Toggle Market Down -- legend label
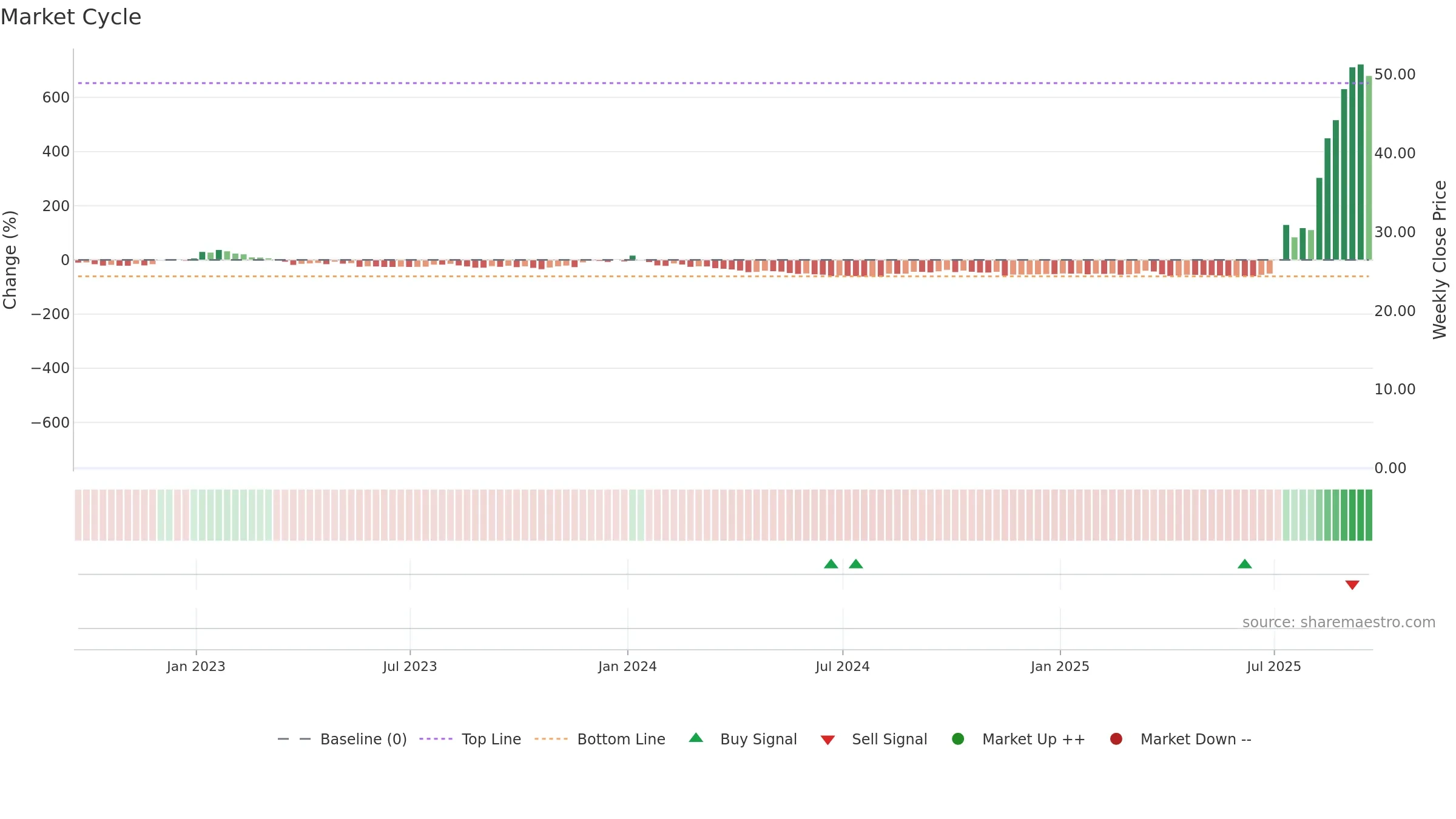 click(1196, 740)
